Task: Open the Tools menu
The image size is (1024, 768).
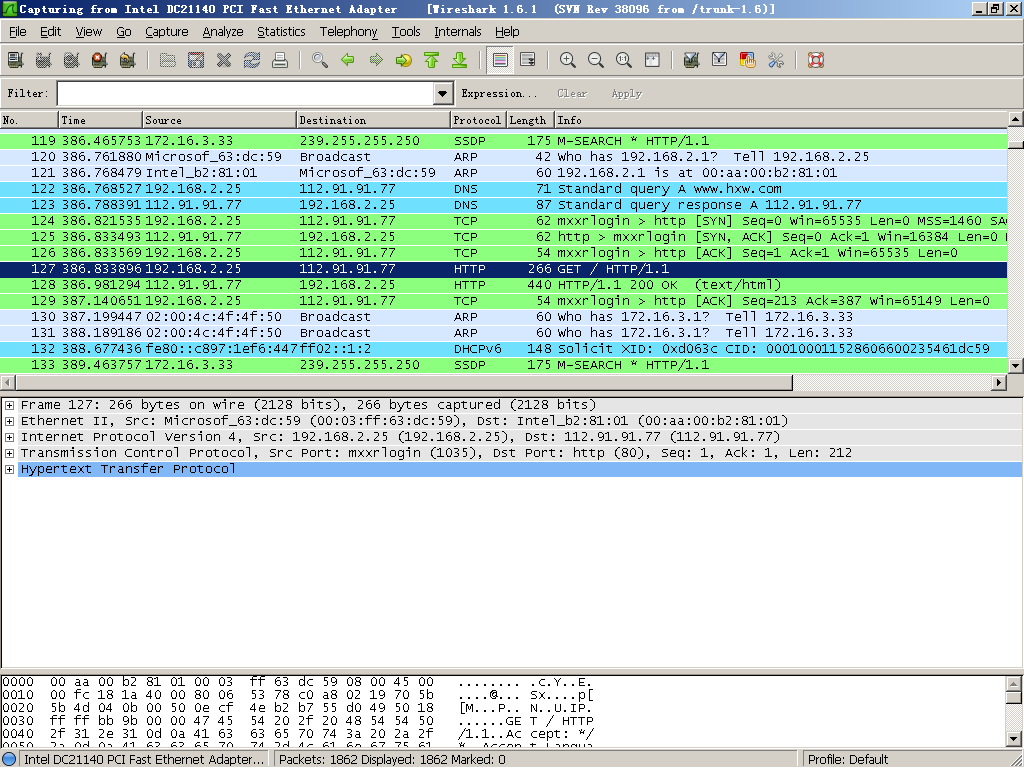Action: [406, 32]
